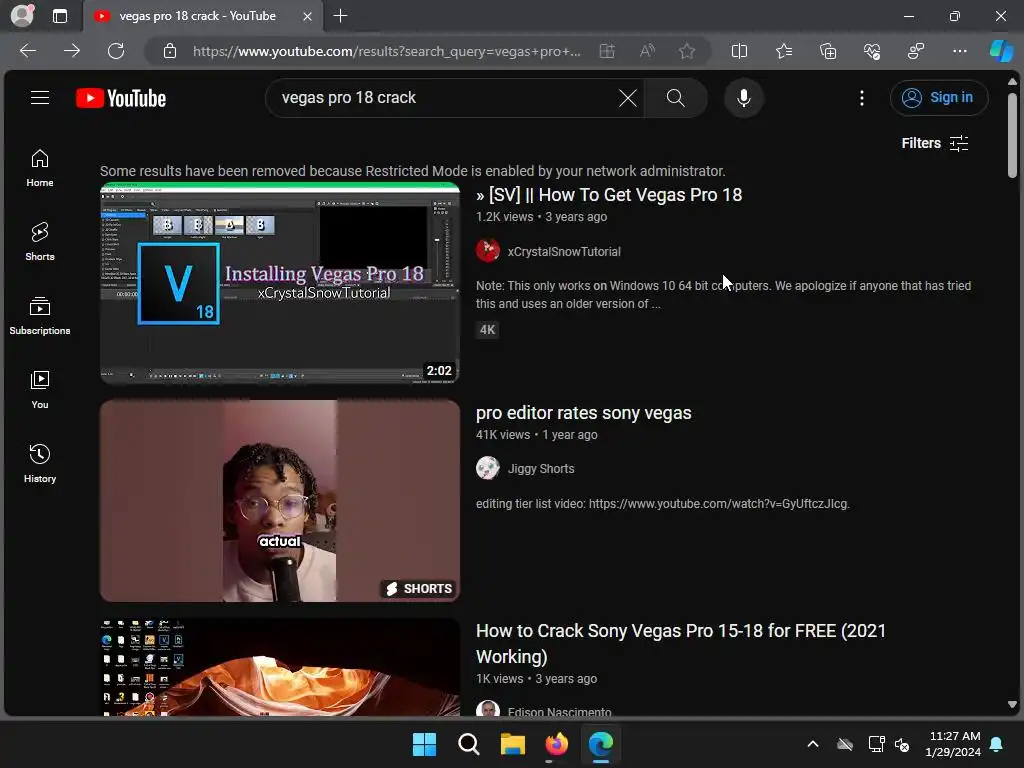Visit xCrystalSnowTutorial channel name
The width and height of the screenshot is (1024, 768).
pyautogui.click(x=564, y=251)
